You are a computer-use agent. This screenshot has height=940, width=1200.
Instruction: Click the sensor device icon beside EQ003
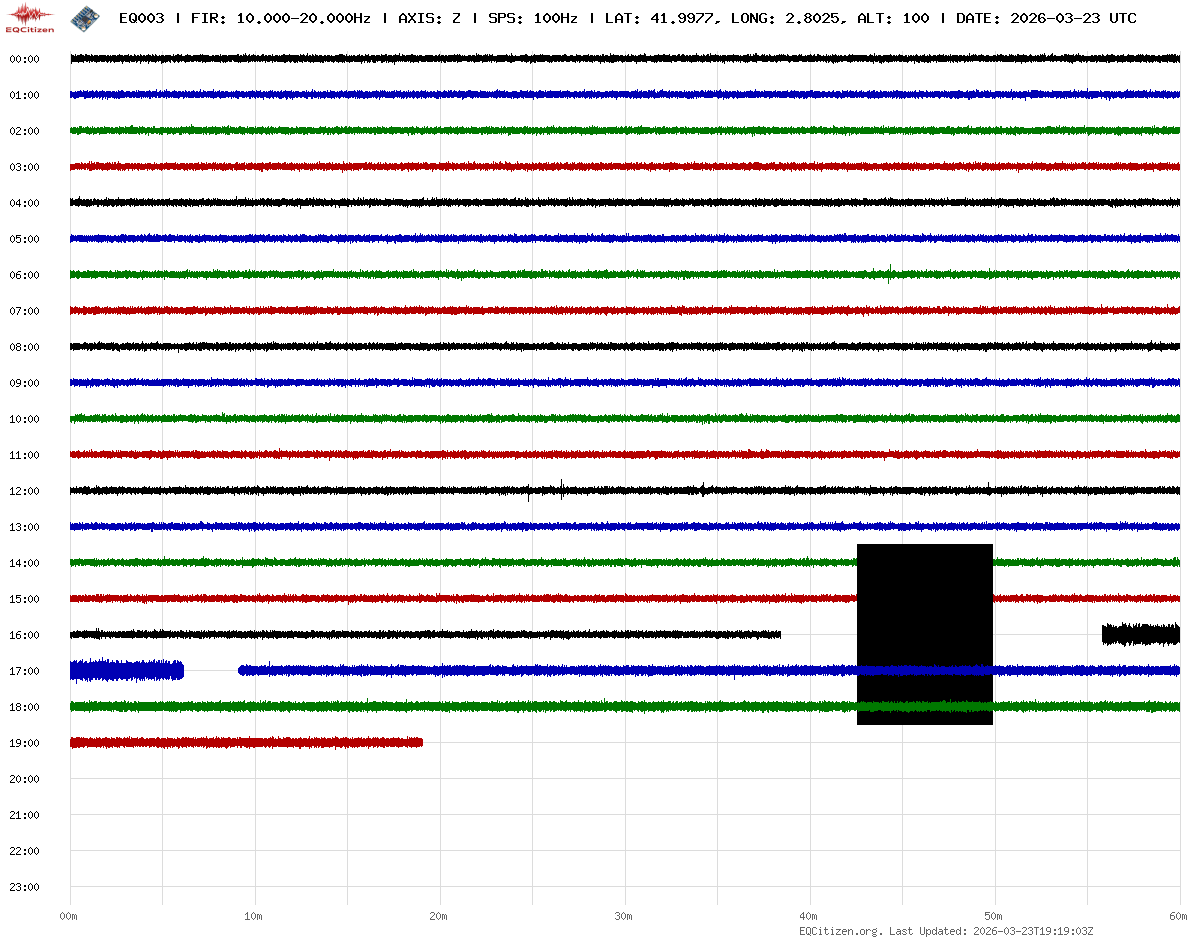(85, 18)
